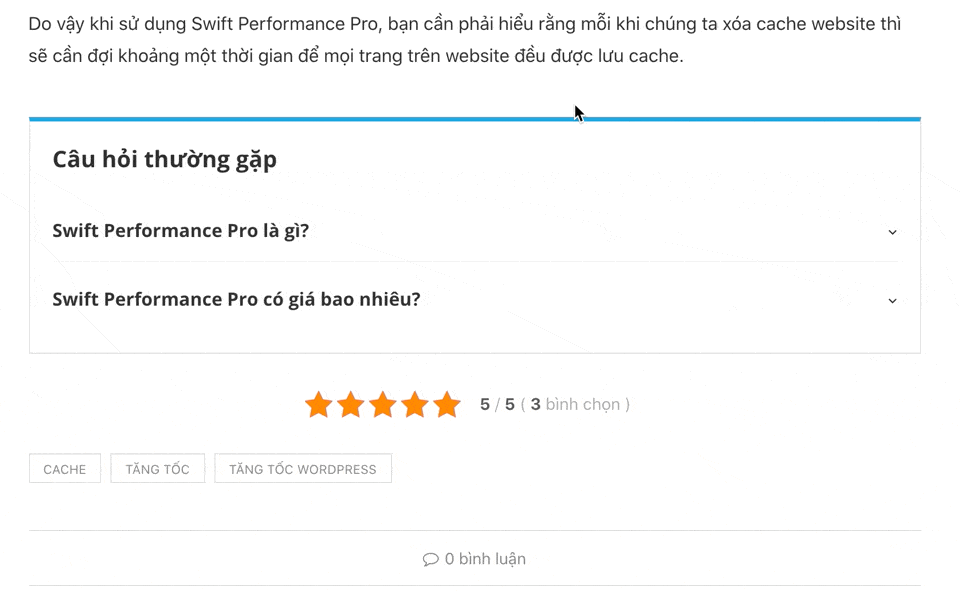The width and height of the screenshot is (960, 591).
Task: Toggle the 'Swift Performance Pro có giá bao nhiêu?' title
Action: coord(236,299)
